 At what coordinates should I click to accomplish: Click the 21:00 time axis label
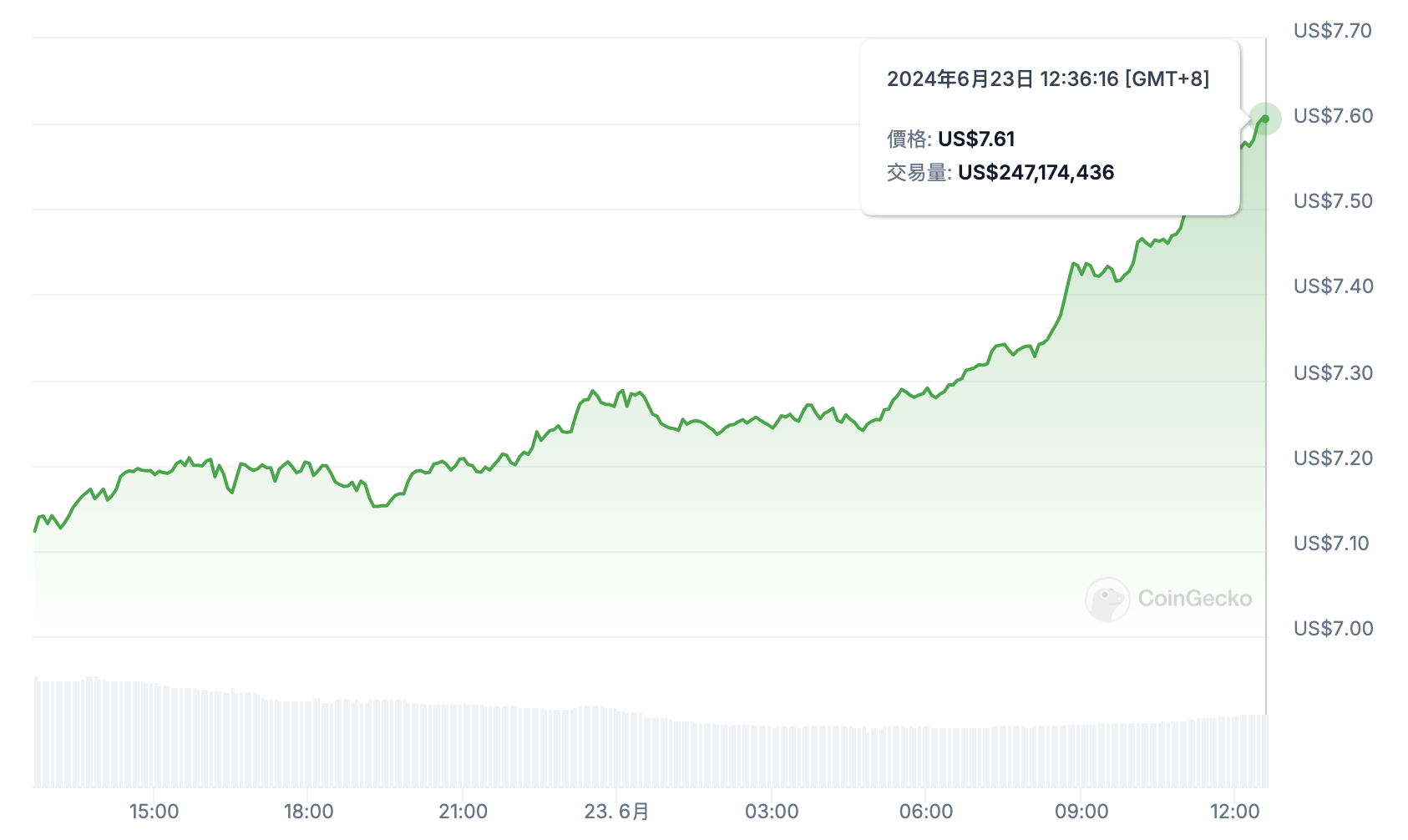click(x=463, y=812)
